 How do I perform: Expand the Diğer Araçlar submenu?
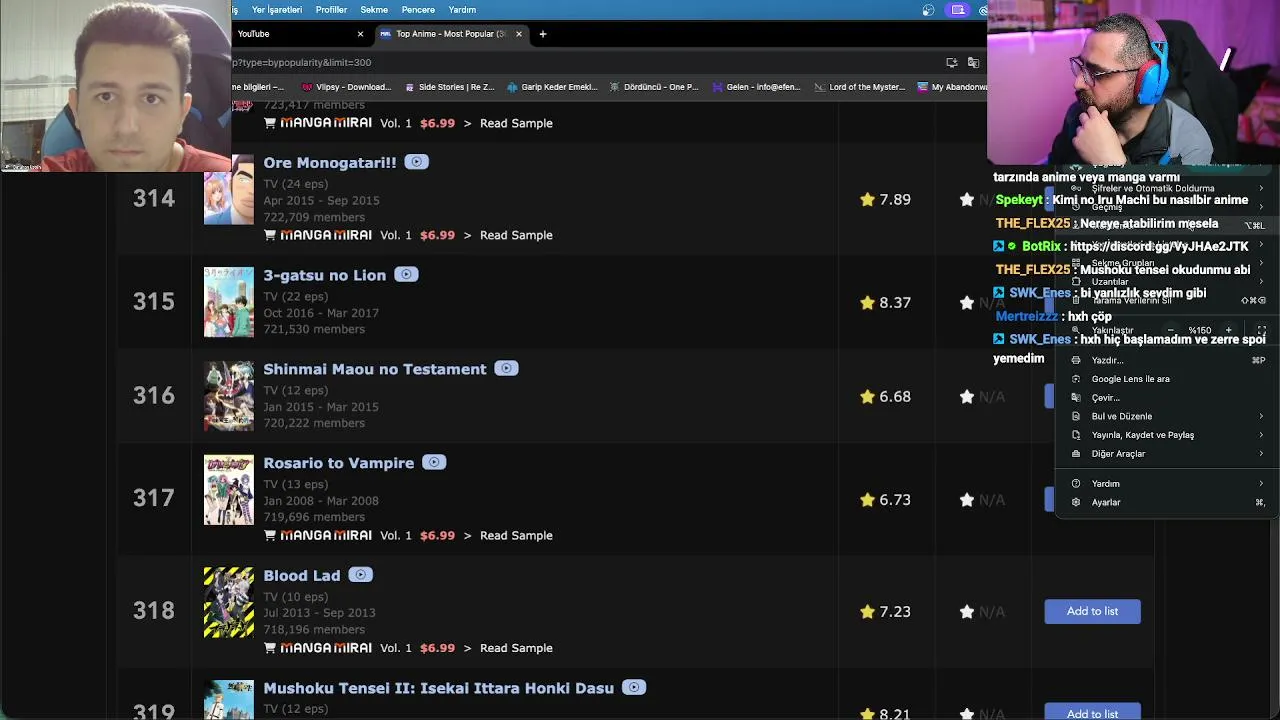(x=1168, y=454)
